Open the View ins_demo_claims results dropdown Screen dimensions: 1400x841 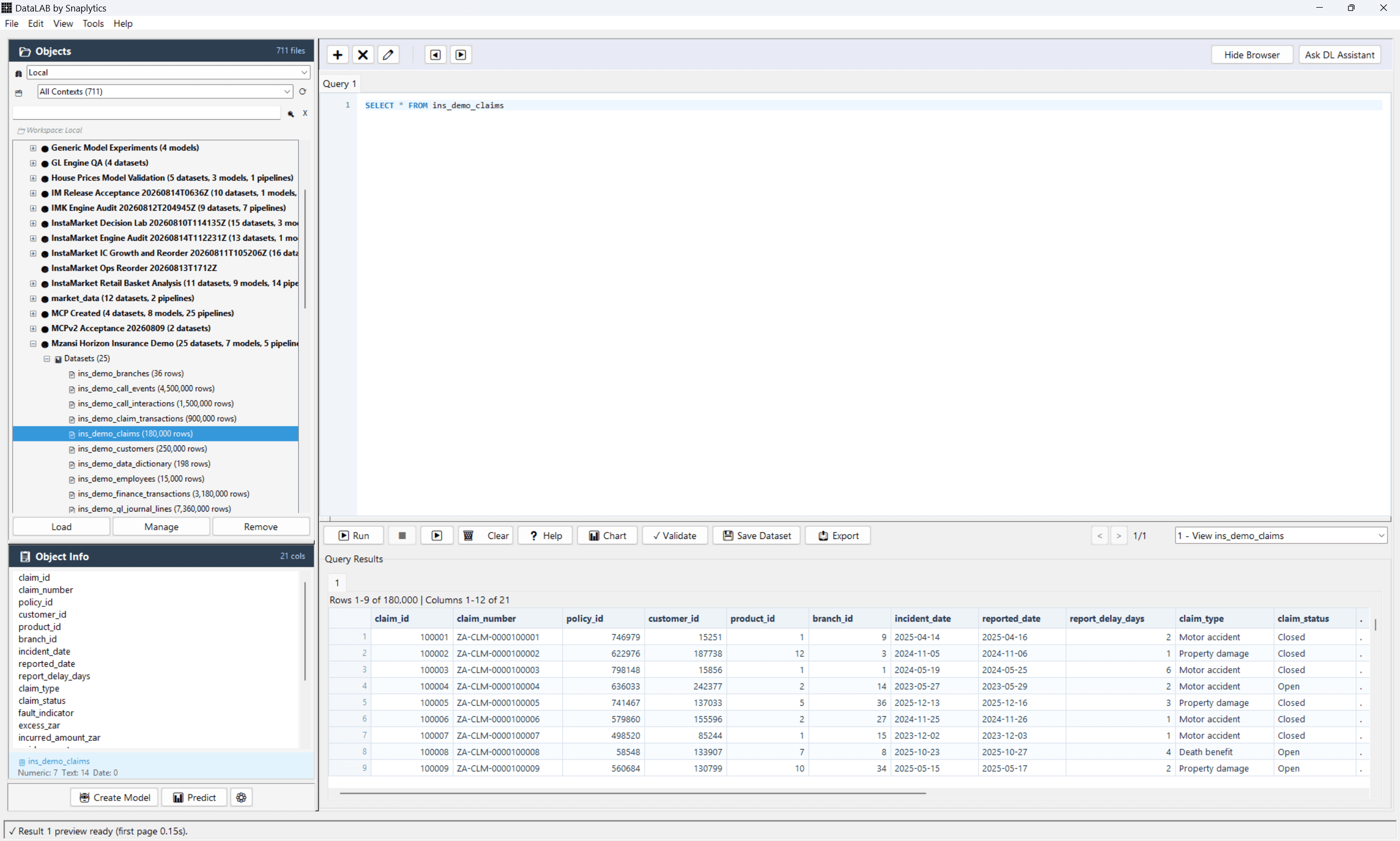pos(1281,536)
